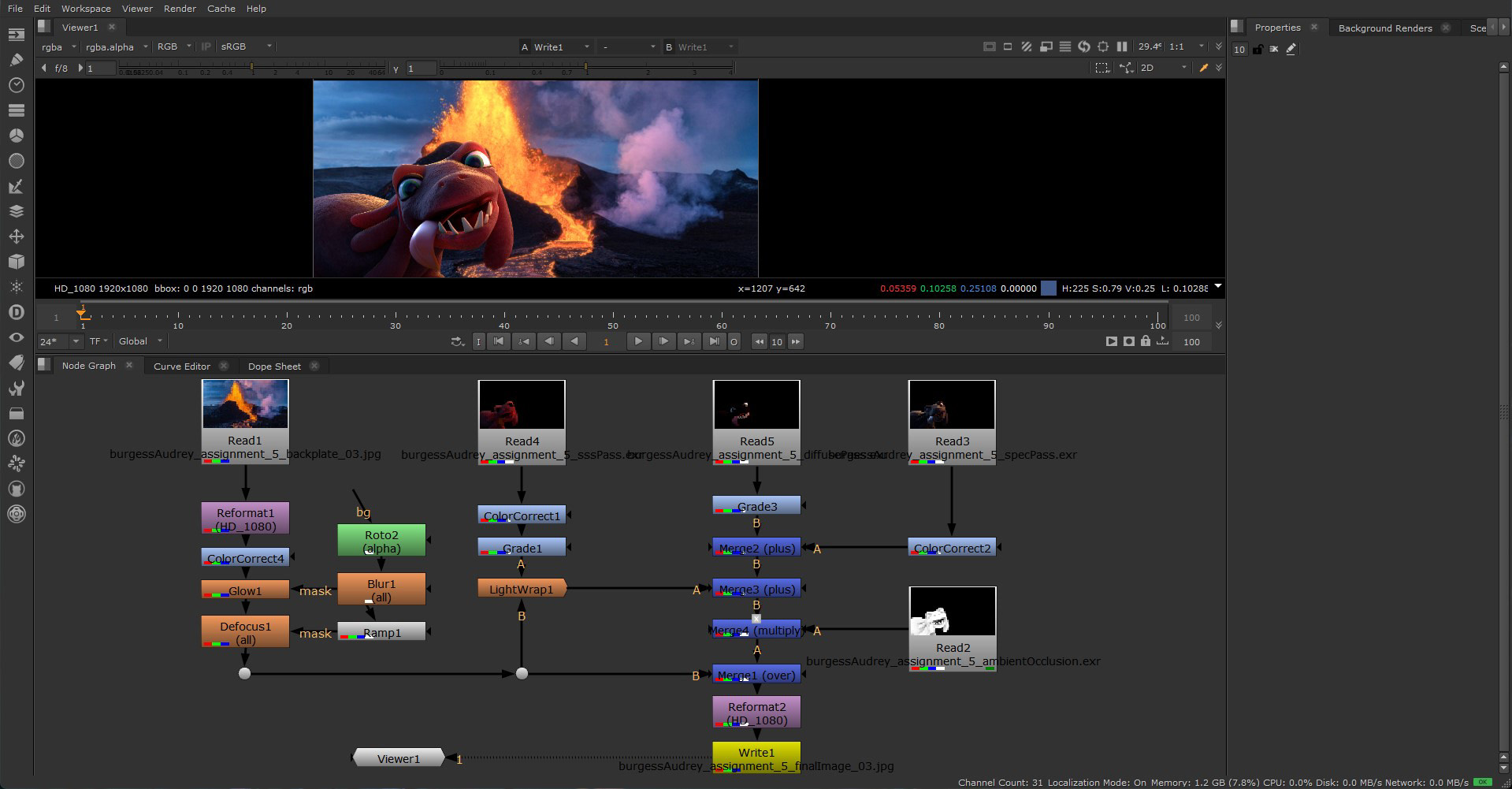This screenshot has height=789, width=1512.
Task: Open the Cache menu
Action: (x=221, y=9)
